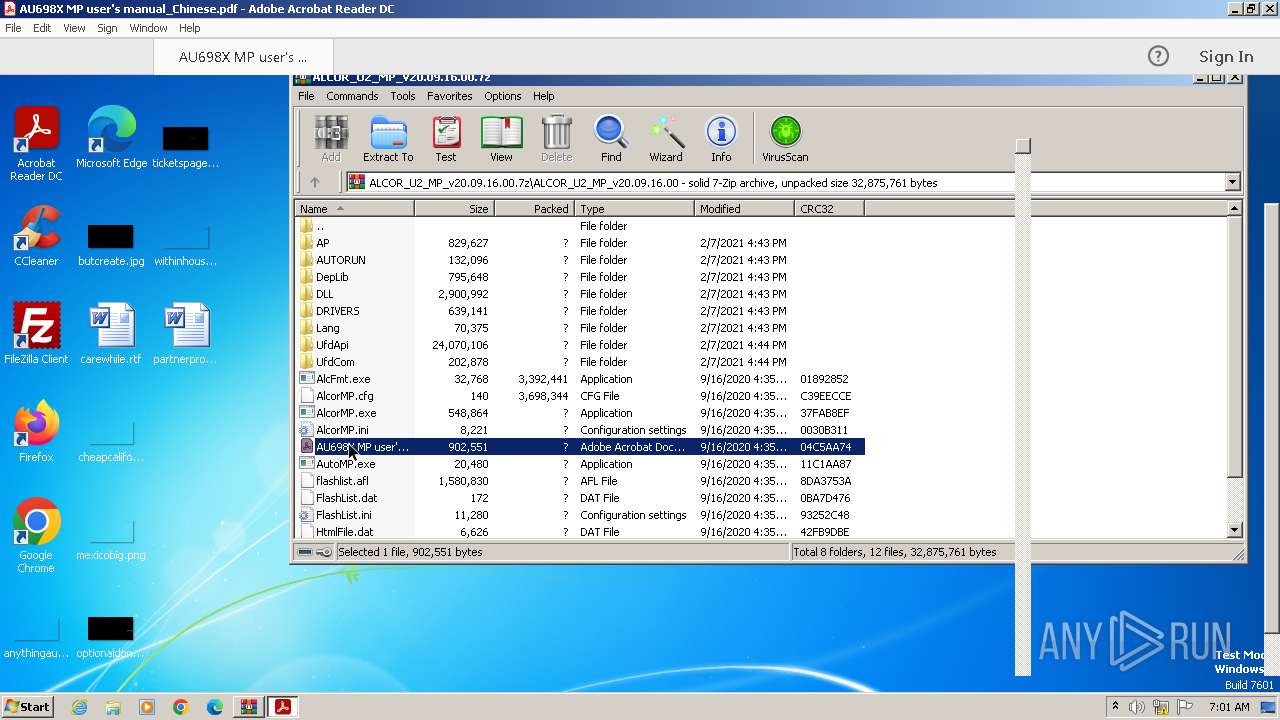Expand the archive path dropdown
Viewport: 1280px width, 720px height.
(1232, 182)
